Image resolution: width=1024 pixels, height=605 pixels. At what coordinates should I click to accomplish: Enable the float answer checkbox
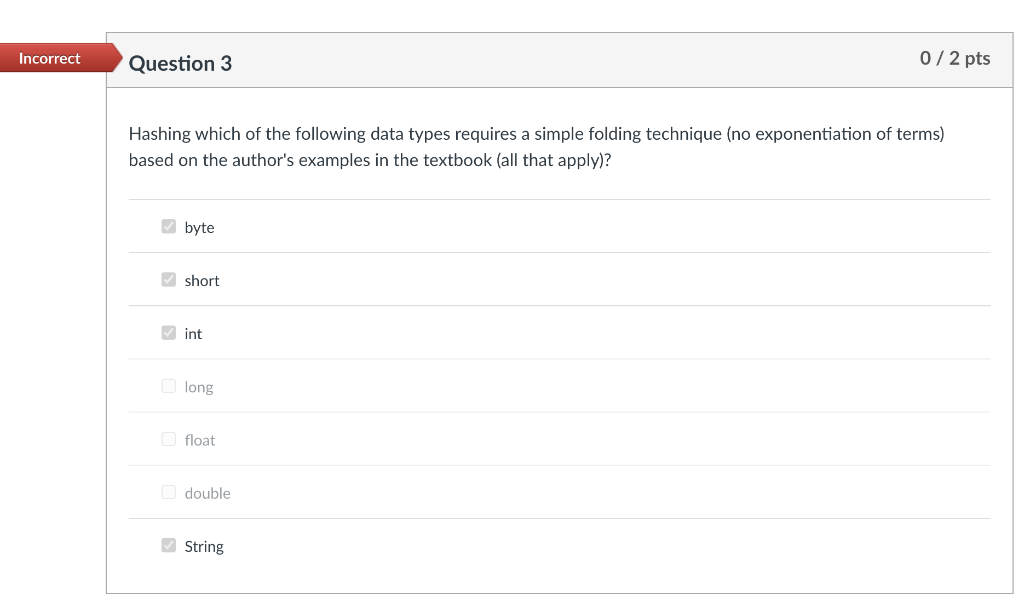pyautogui.click(x=168, y=438)
